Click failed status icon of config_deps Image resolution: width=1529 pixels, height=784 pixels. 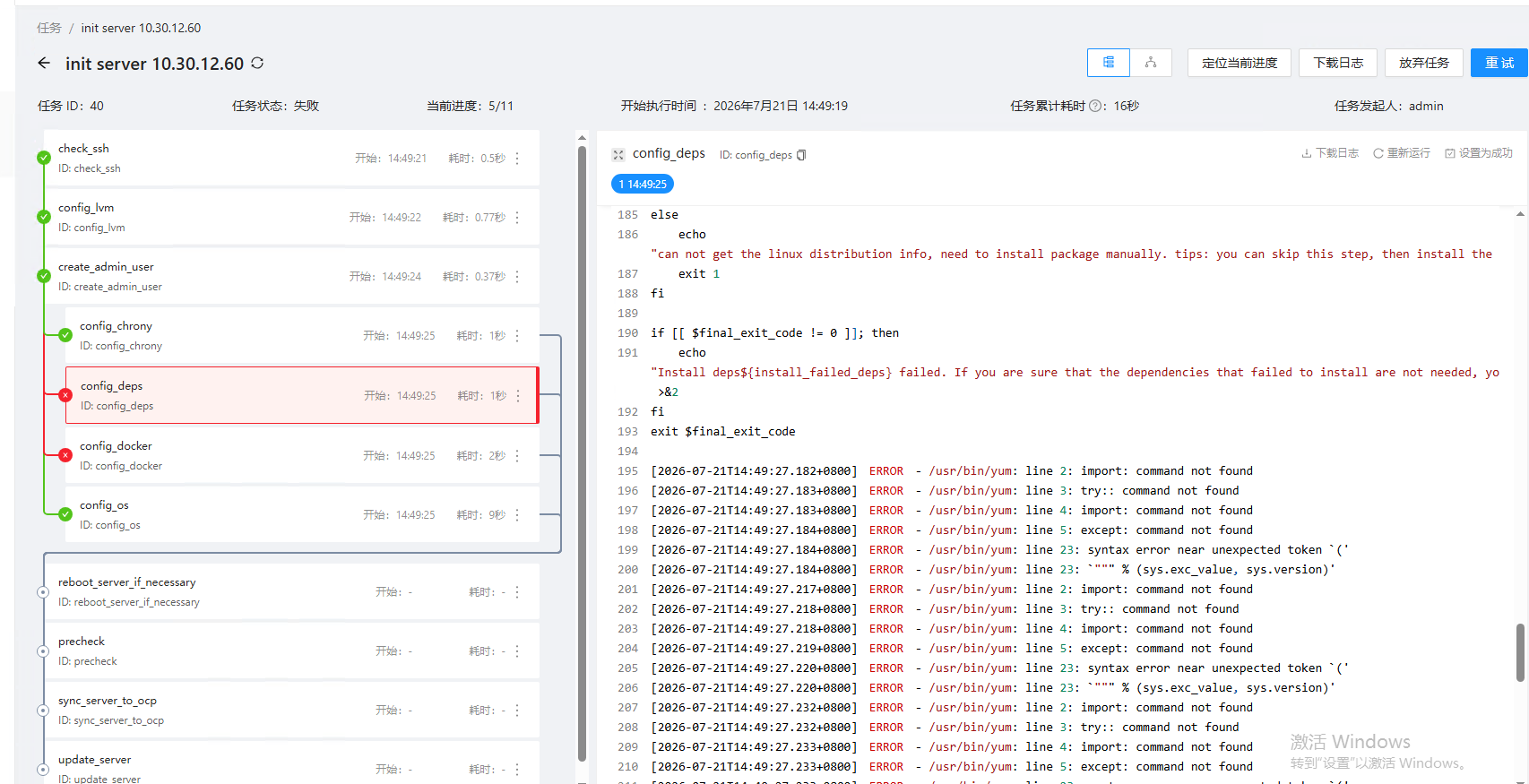[65, 395]
